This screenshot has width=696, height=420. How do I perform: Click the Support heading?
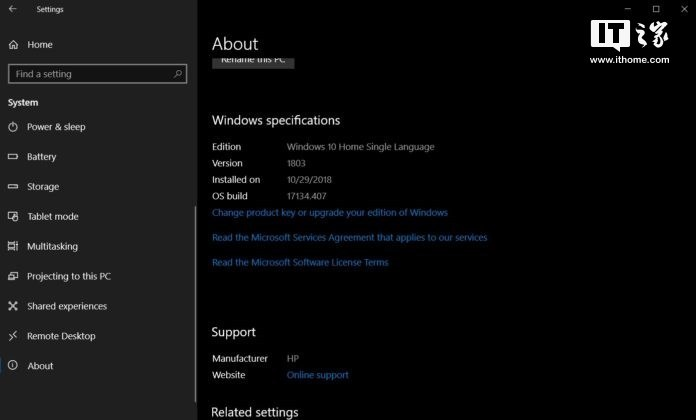233,333
